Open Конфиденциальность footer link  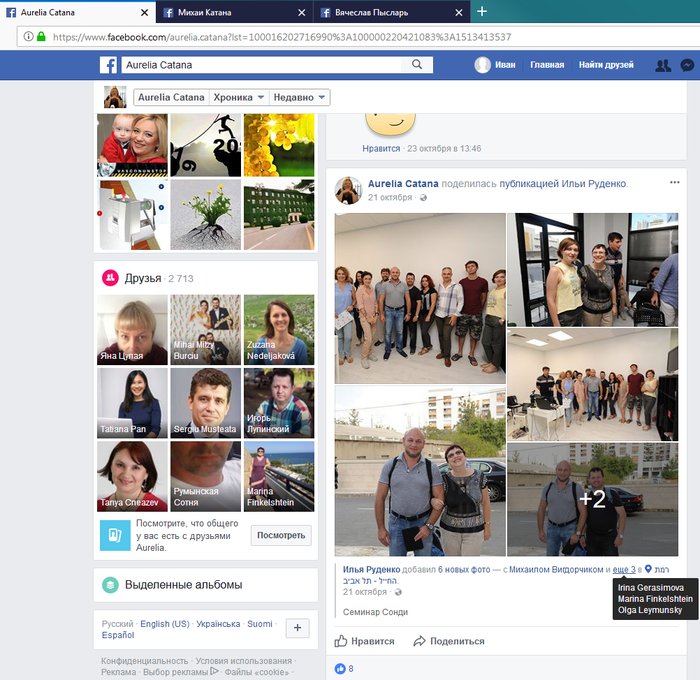coord(144,660)
